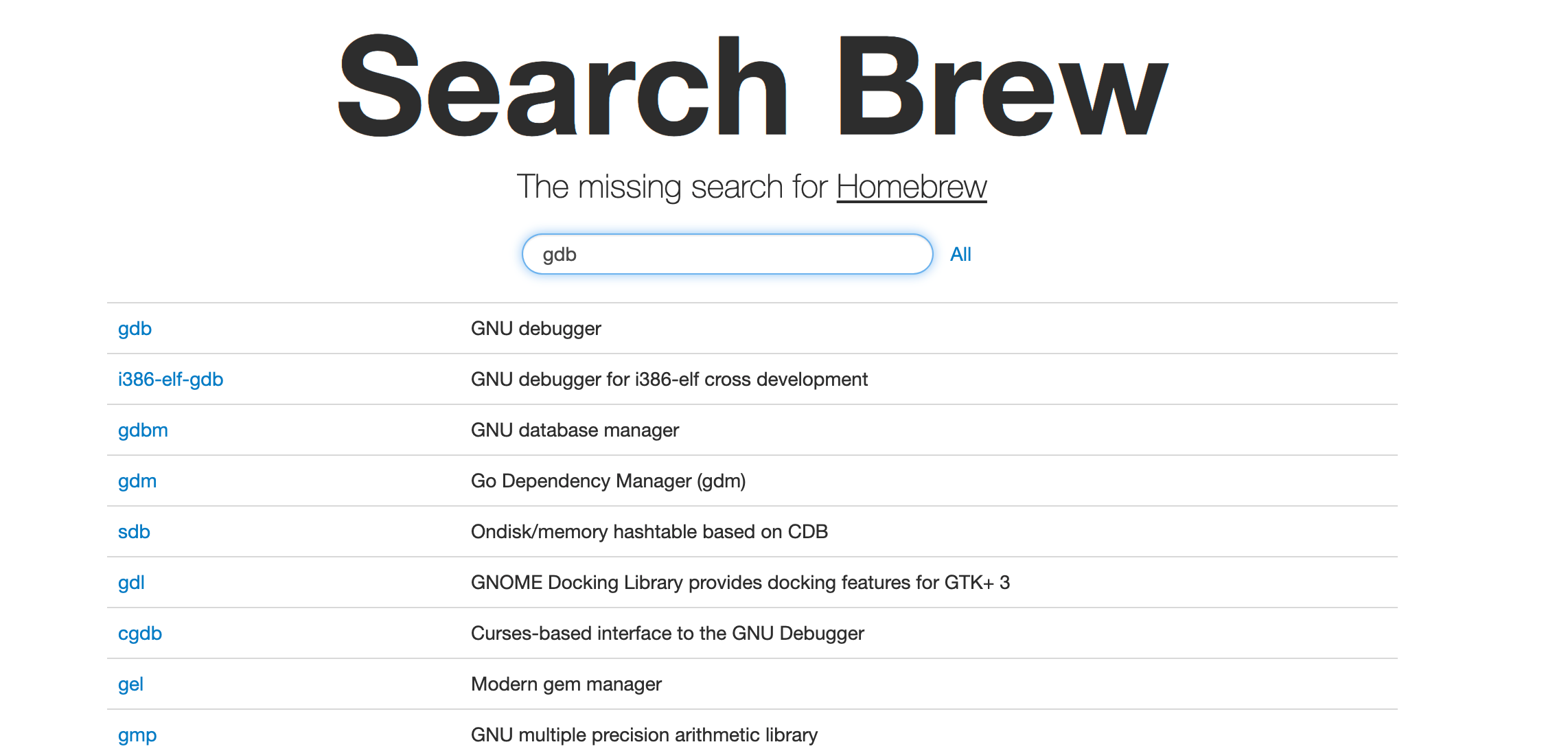Select the gdbm package link

[143, 430]
